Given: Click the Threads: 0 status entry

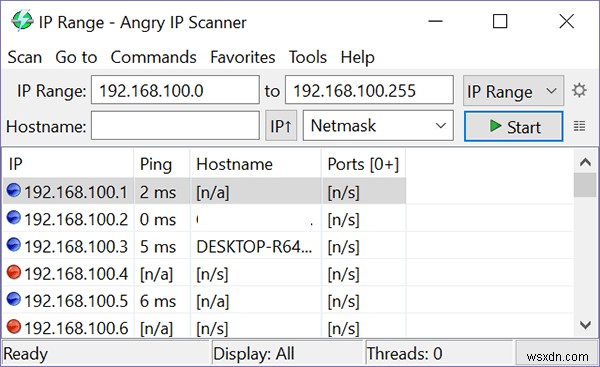Looking at the screenshot, I should [439, 353].
